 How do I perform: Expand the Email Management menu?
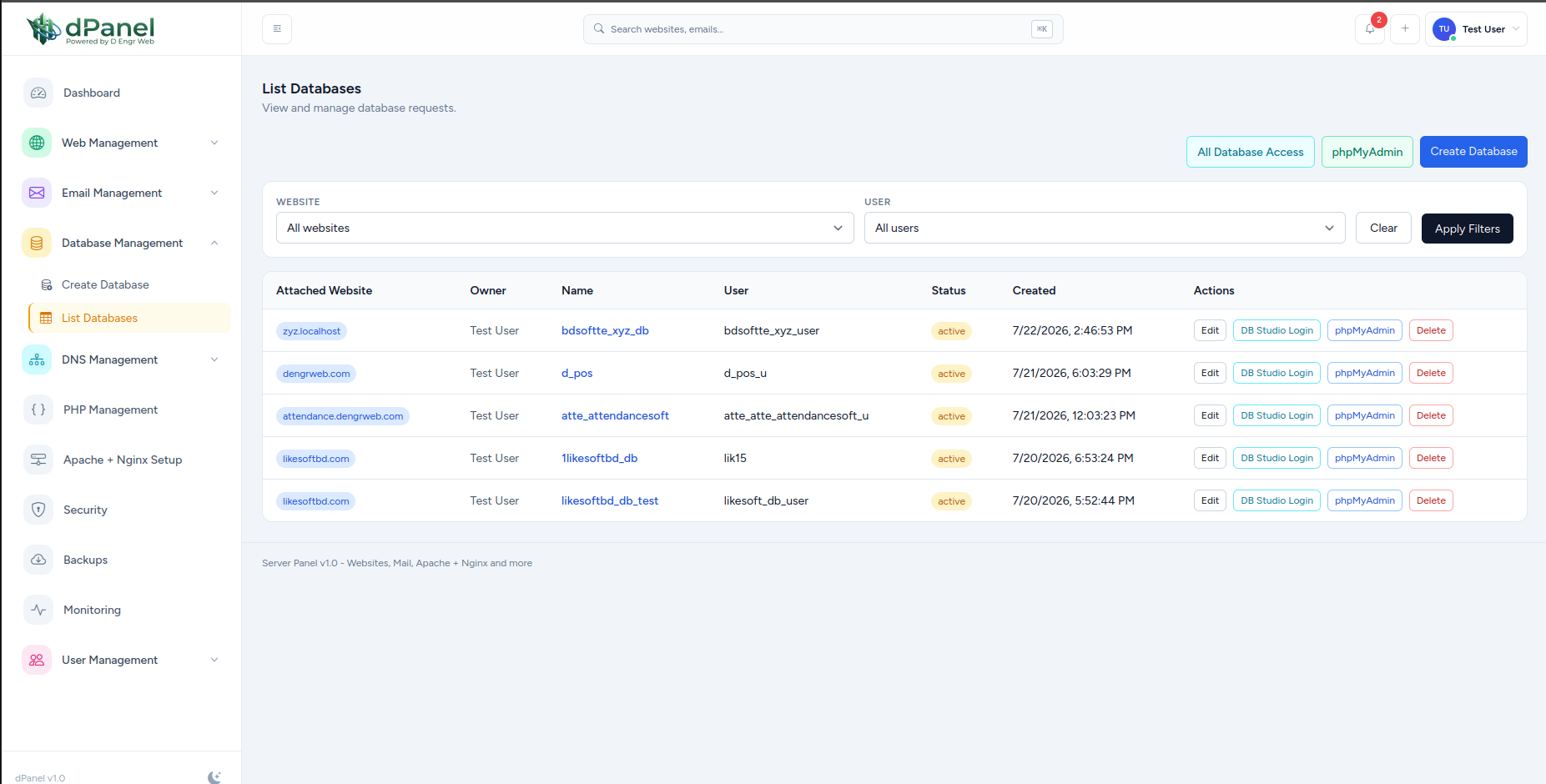click(214, 193)
